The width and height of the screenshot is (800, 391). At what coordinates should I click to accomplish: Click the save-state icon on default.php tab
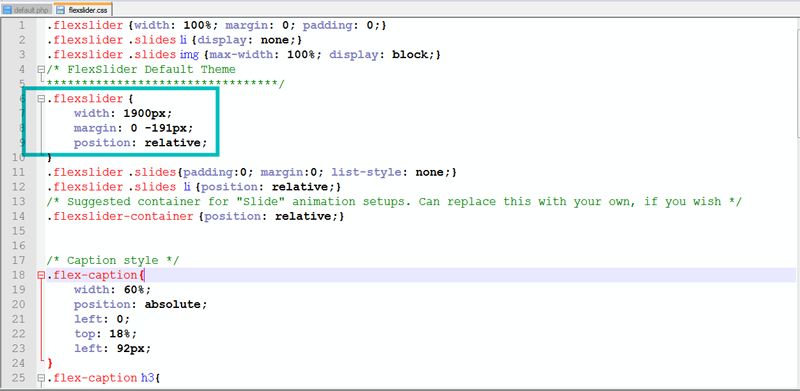[x=7, y=10]
